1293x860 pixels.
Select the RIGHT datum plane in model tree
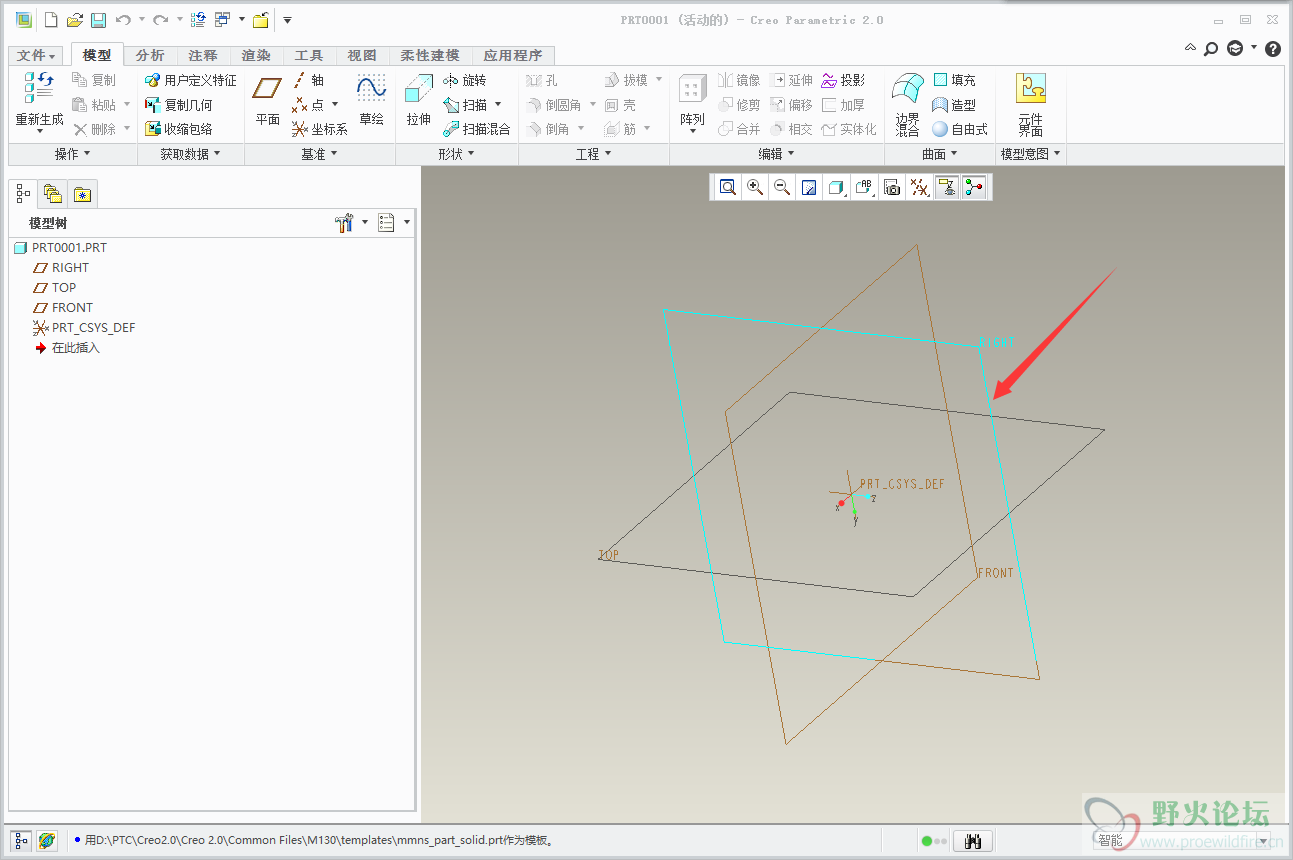tap(61, 268)
